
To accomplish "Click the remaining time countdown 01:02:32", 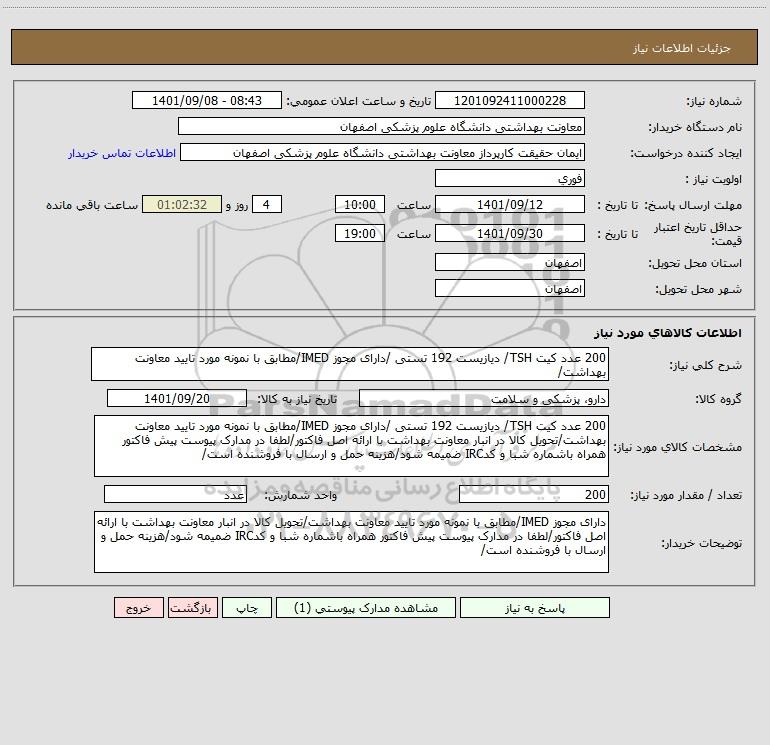I will coord(182,205).
